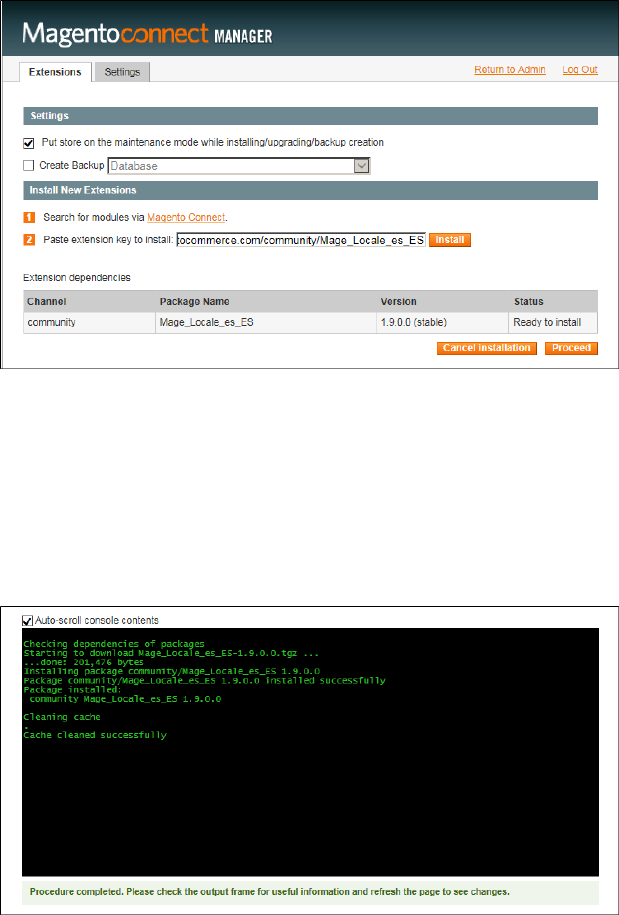Select the Mage_Locale_es_ES package name cell
The image size is (619, 915).
tap(266, 322)
